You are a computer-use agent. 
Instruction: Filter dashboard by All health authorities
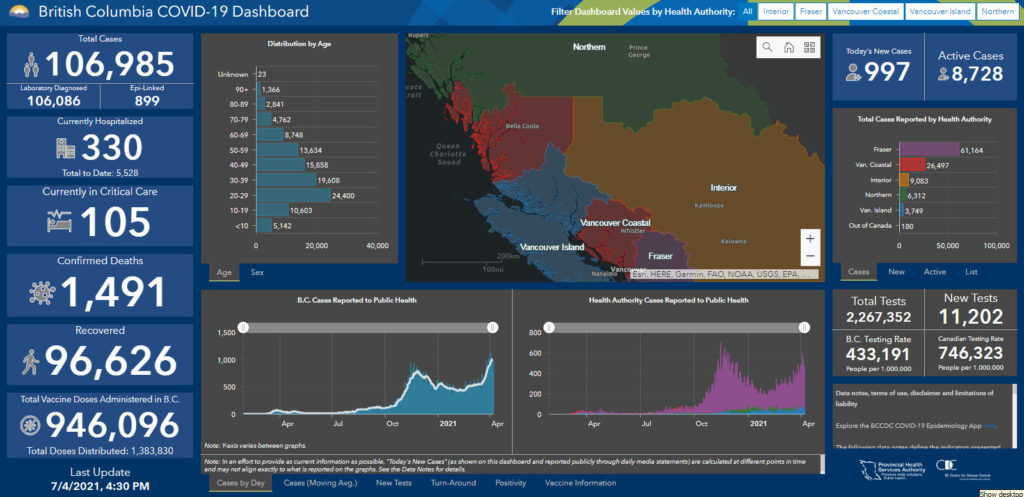point(746,12)
